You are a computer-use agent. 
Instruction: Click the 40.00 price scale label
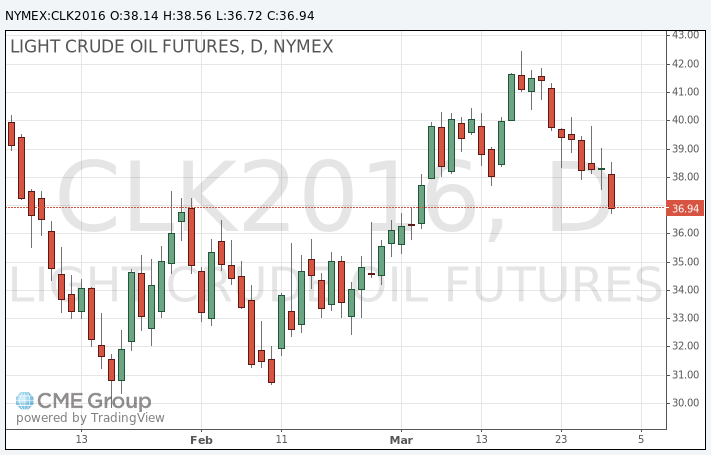pyautogui.click(x=685, y=120)
